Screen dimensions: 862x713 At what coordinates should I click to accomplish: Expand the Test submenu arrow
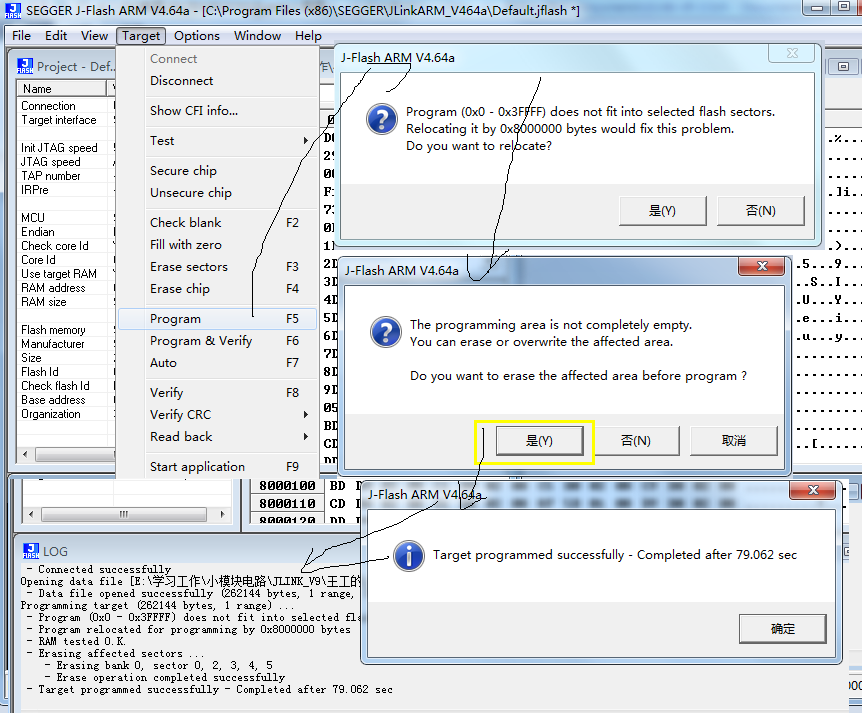306,141
